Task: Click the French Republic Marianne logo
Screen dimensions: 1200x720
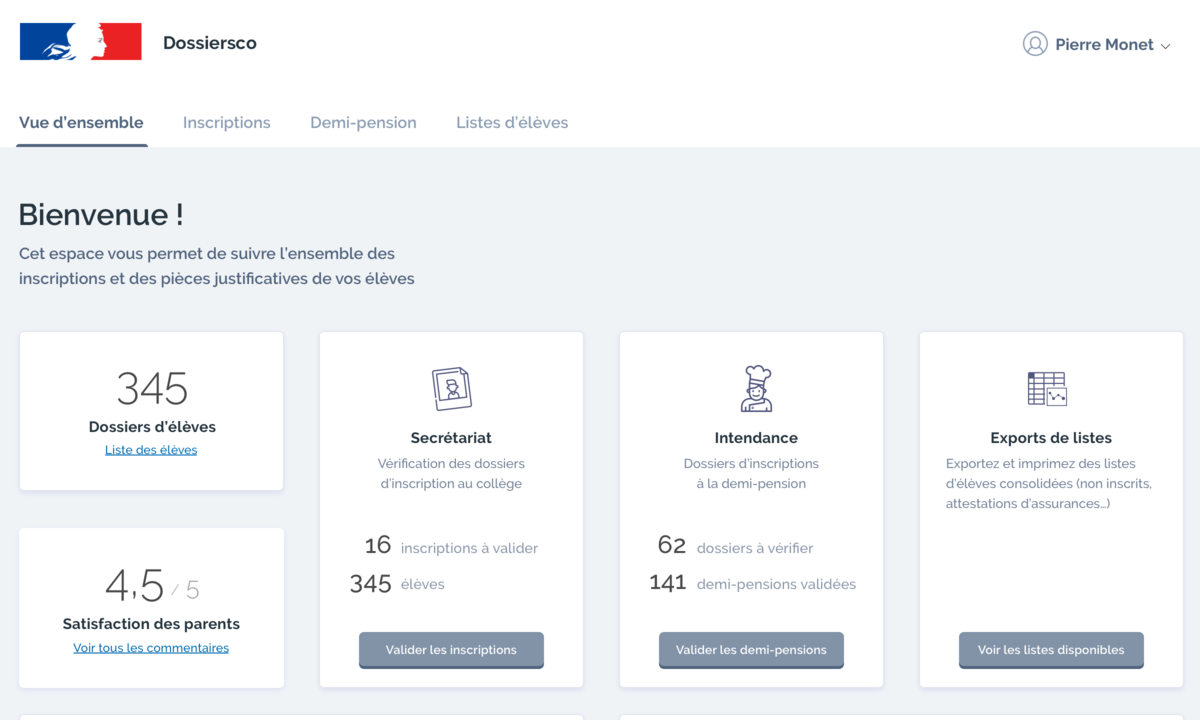Action: tap(80, 42)
